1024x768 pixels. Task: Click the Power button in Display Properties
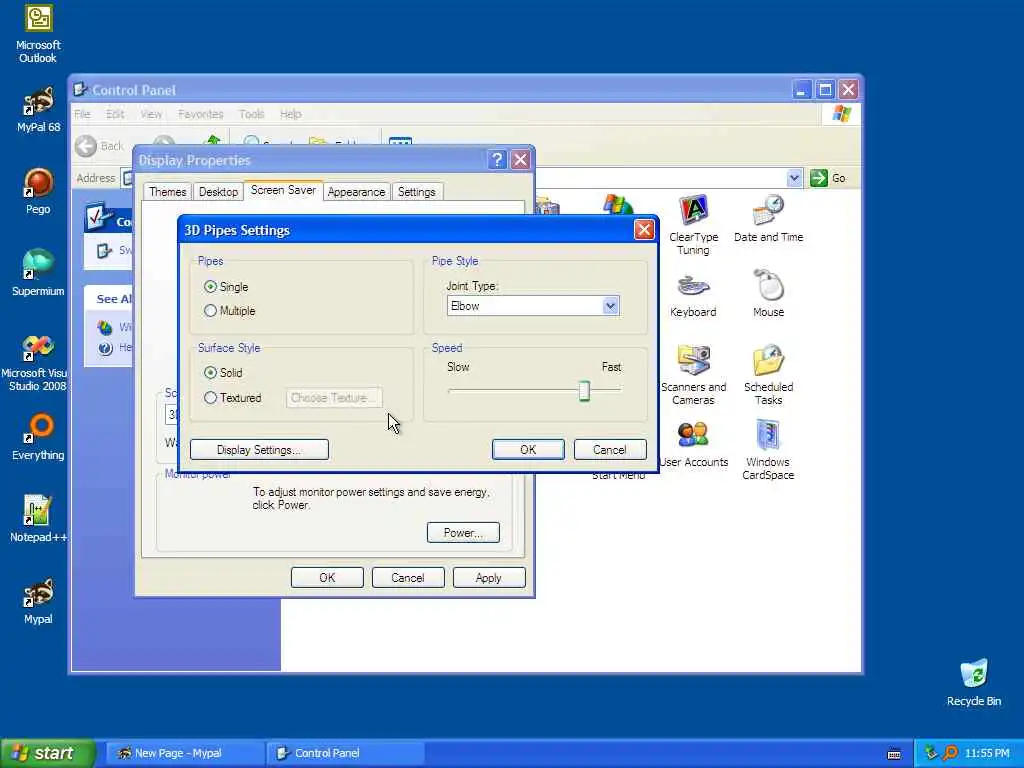coord(463,532)
